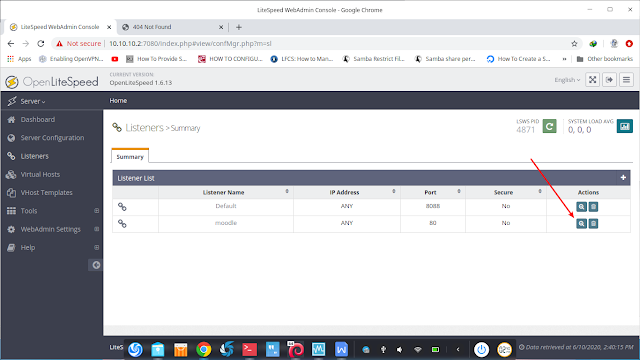The image size is (640, 360).
Task: Add a new listener with plus icon
Action: coord(623,178)
